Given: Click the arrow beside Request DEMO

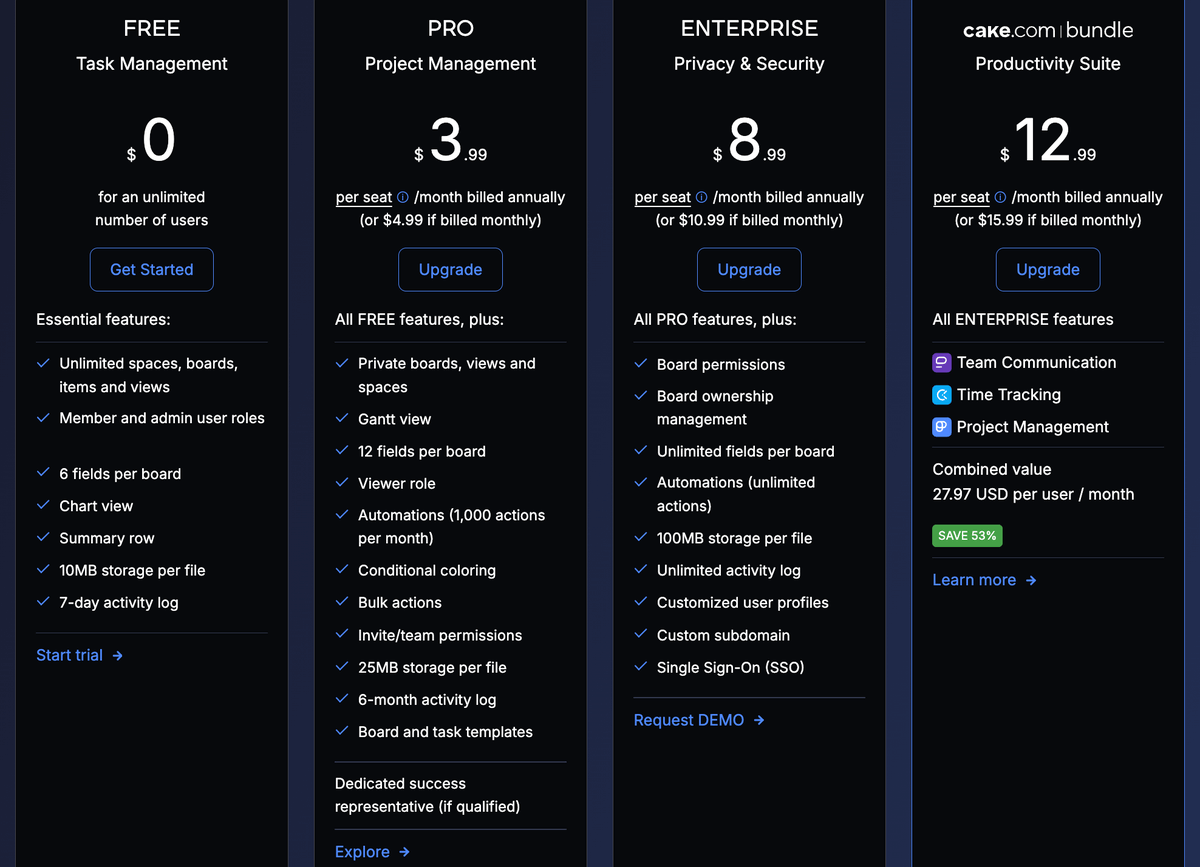Looking at the screenshot, I should click(x=759, y=720).
